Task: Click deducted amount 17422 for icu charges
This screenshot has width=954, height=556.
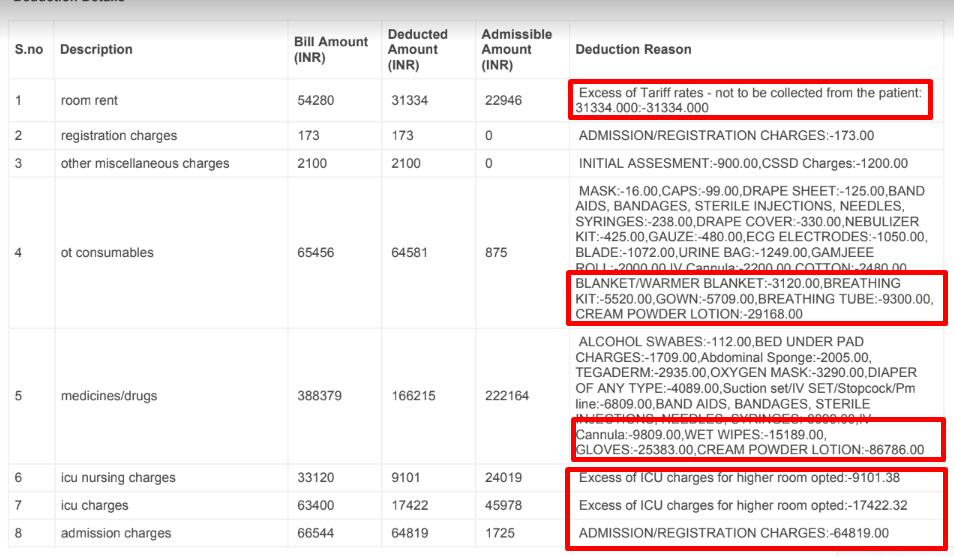Action: point(409,506)
